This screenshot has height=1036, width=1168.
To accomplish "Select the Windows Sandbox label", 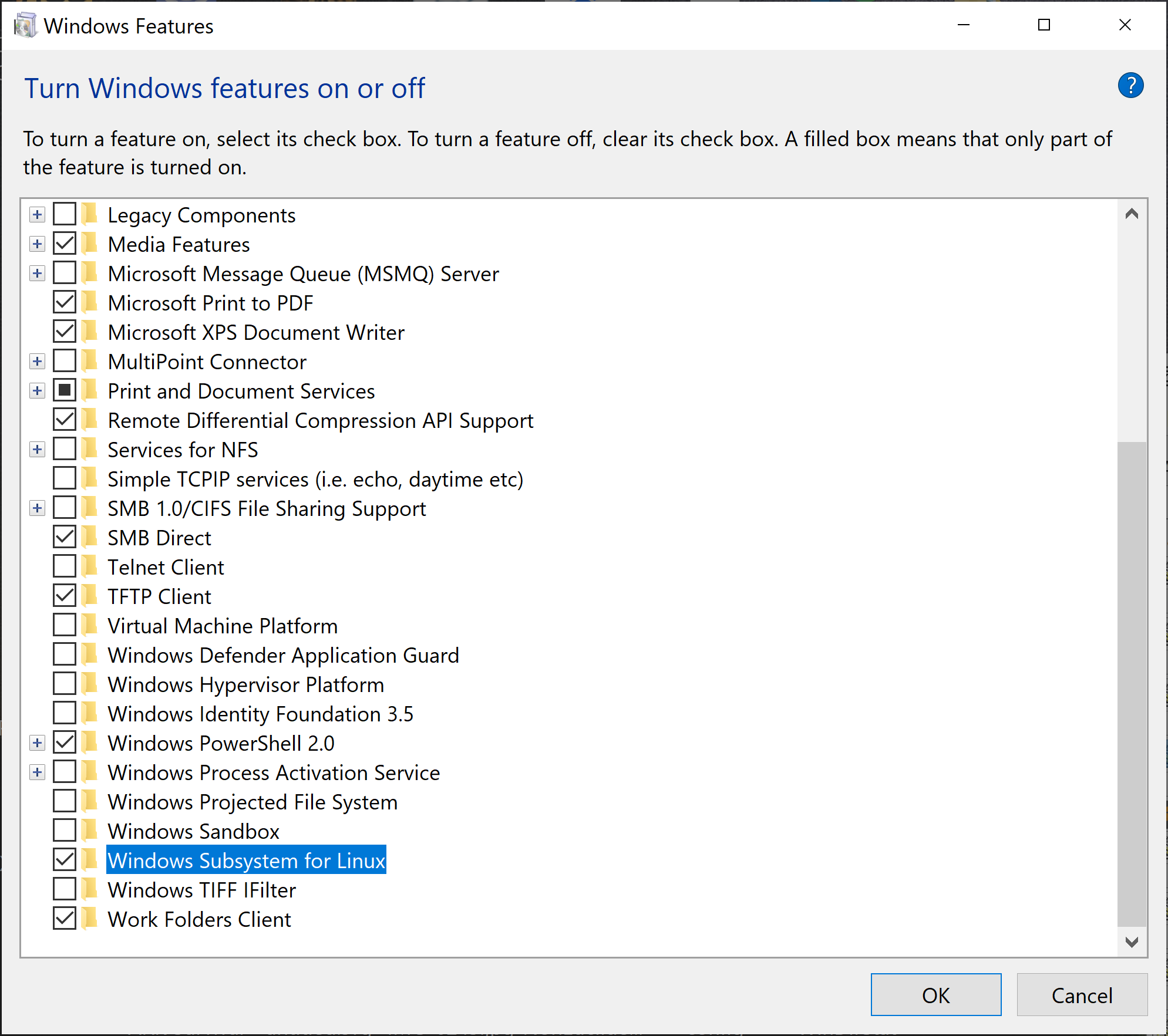I will [x=194, y=831].
